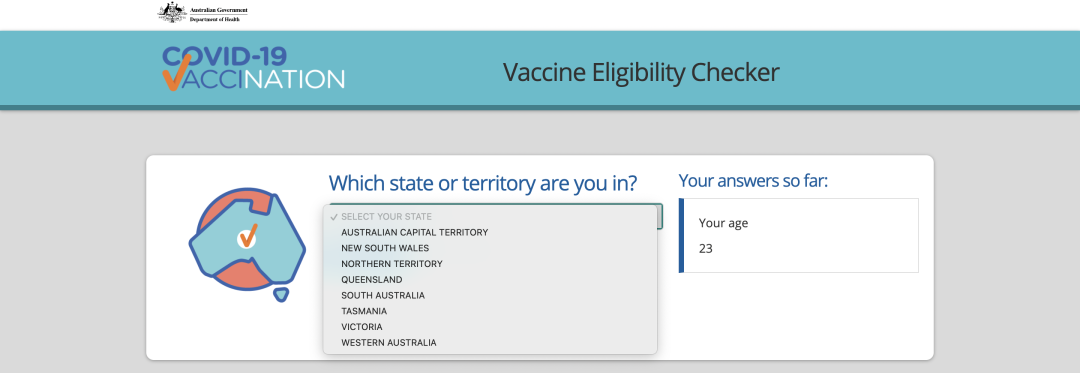Click the orange checkmark in Vaccination logo
Viewport: 1080px width, 373px height.
pyautogui.click(x=174, y=76)
